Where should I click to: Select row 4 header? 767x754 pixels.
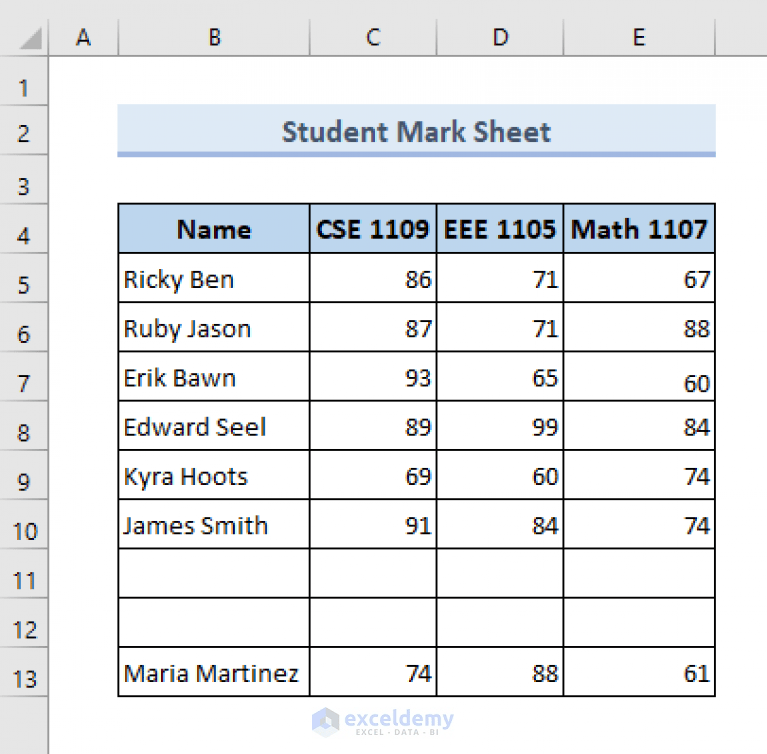click(x=23, y=228)
